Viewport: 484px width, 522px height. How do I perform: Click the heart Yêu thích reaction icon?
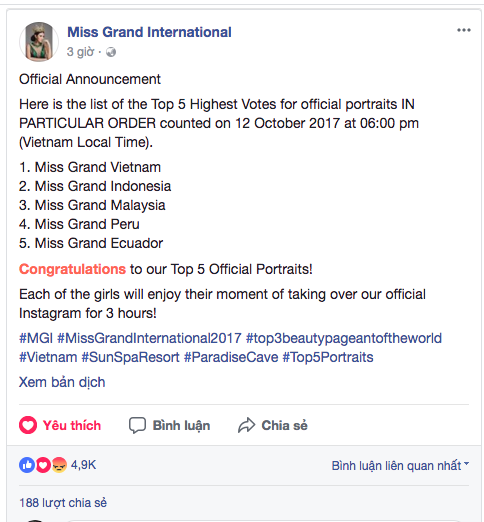[x=28, y=425]
